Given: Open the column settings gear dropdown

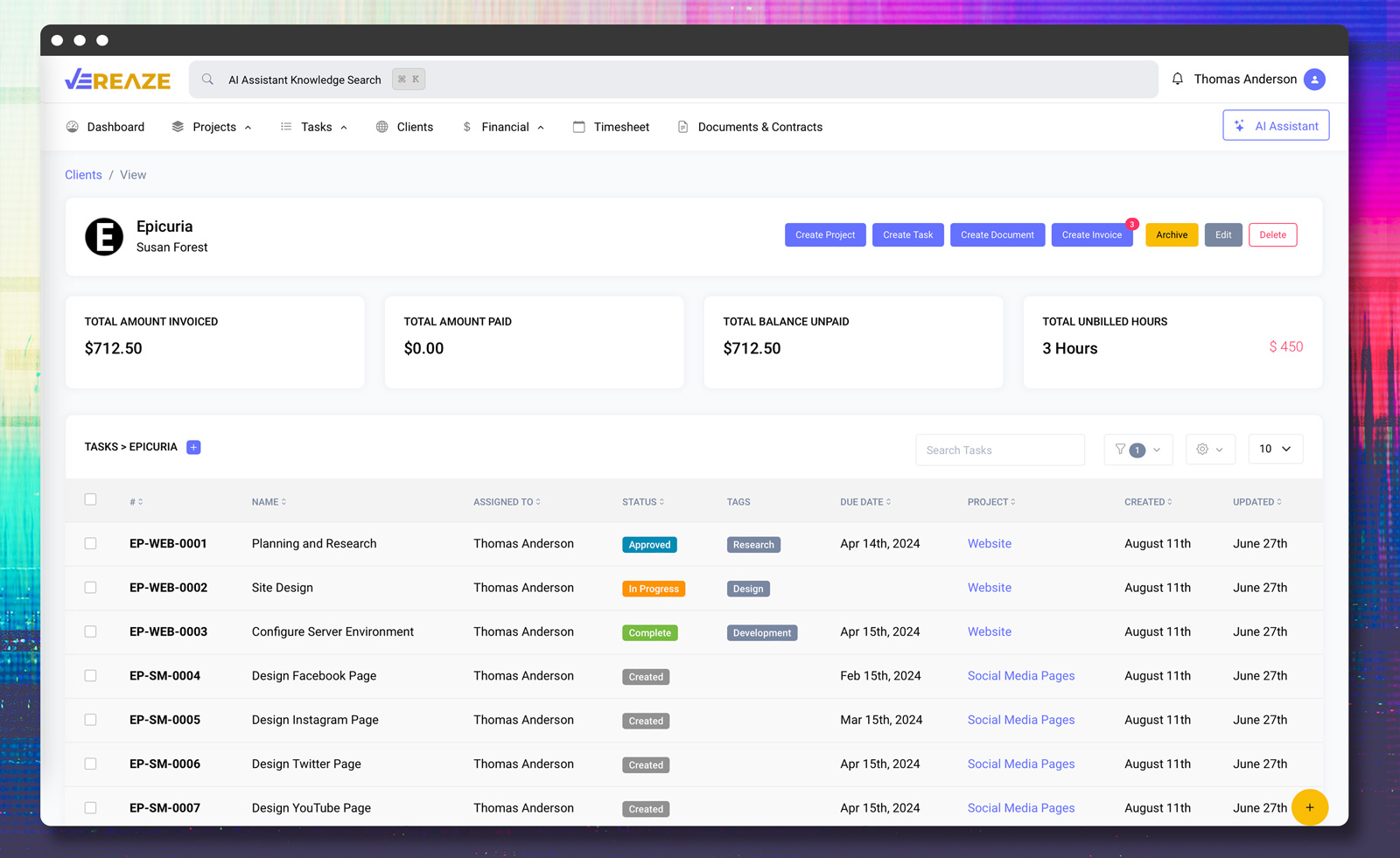Looking at the screenshot, I should pyautogui.click(x=1209, y=450).
